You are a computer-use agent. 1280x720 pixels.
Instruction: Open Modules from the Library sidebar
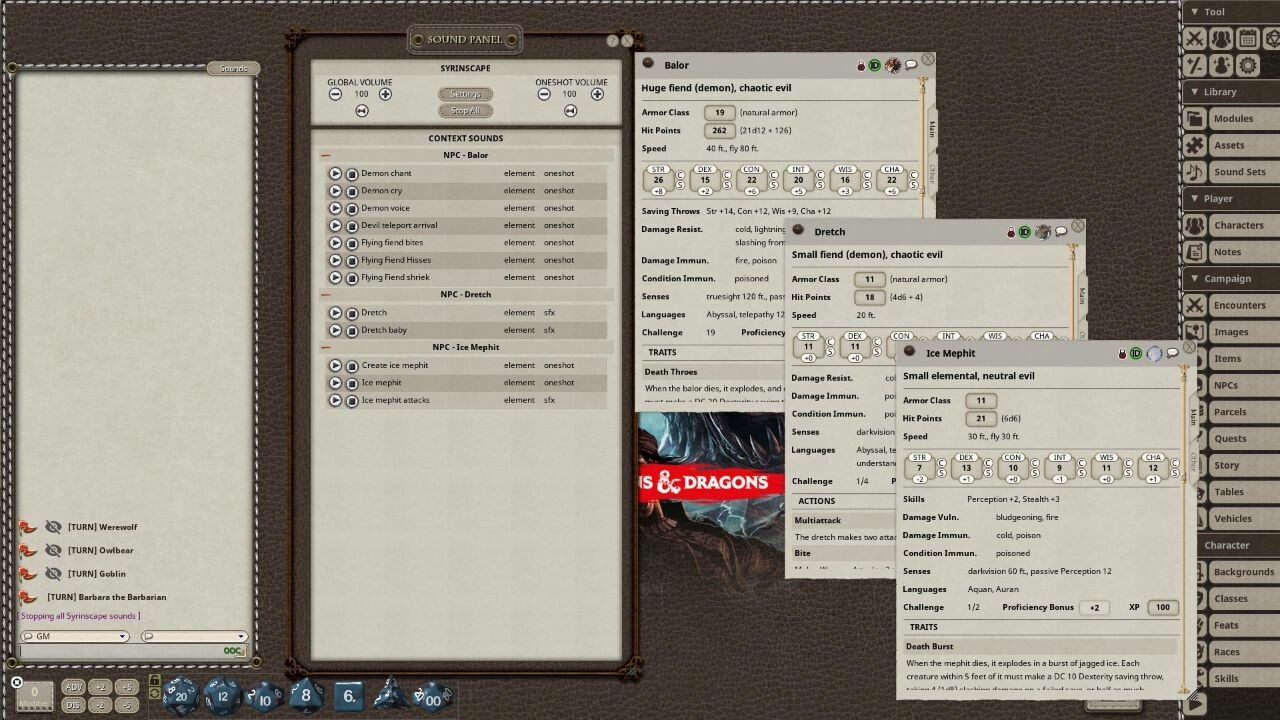click(x=1239, y=118)
